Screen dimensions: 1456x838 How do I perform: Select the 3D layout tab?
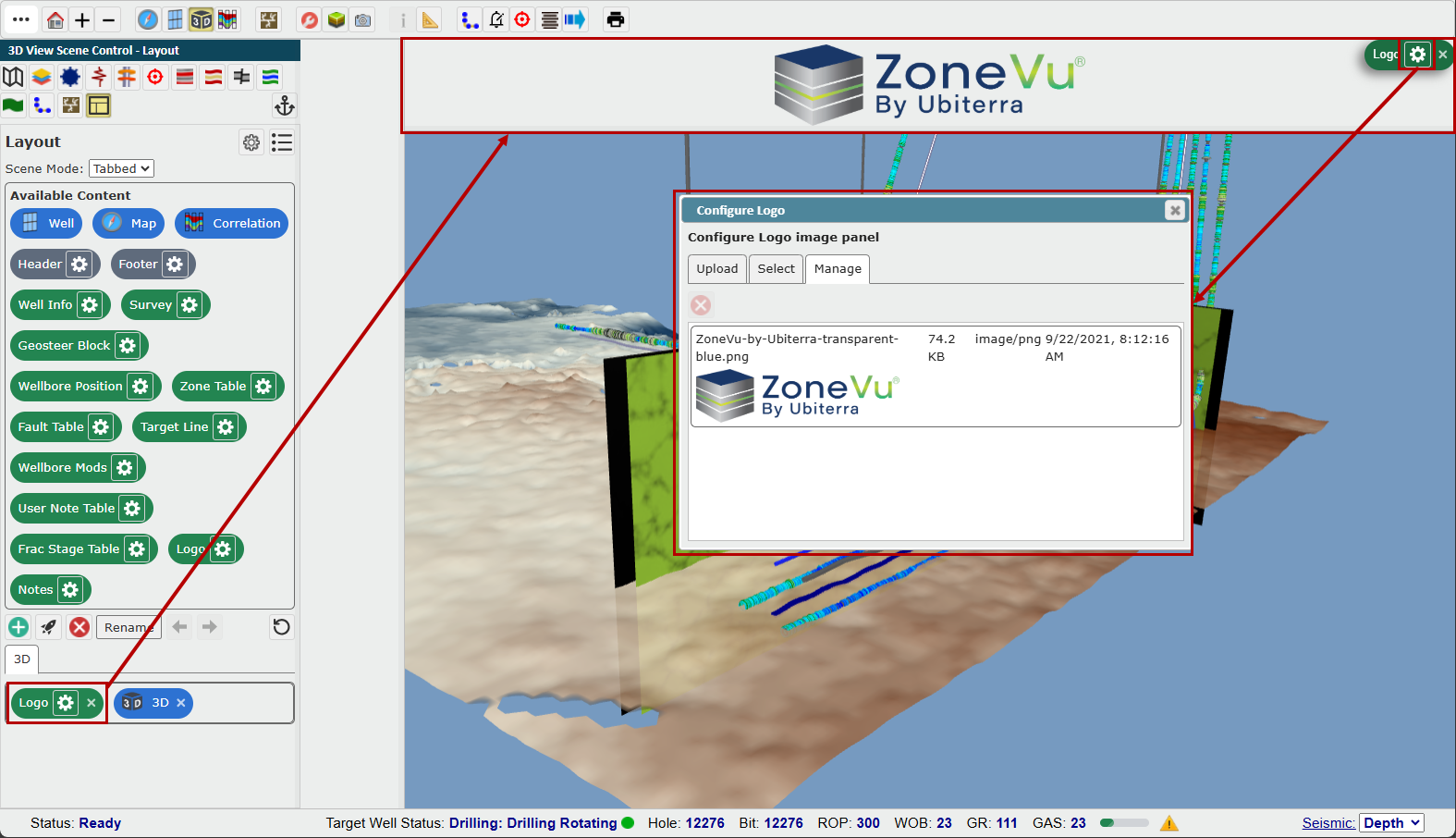(x=22, y=659)
